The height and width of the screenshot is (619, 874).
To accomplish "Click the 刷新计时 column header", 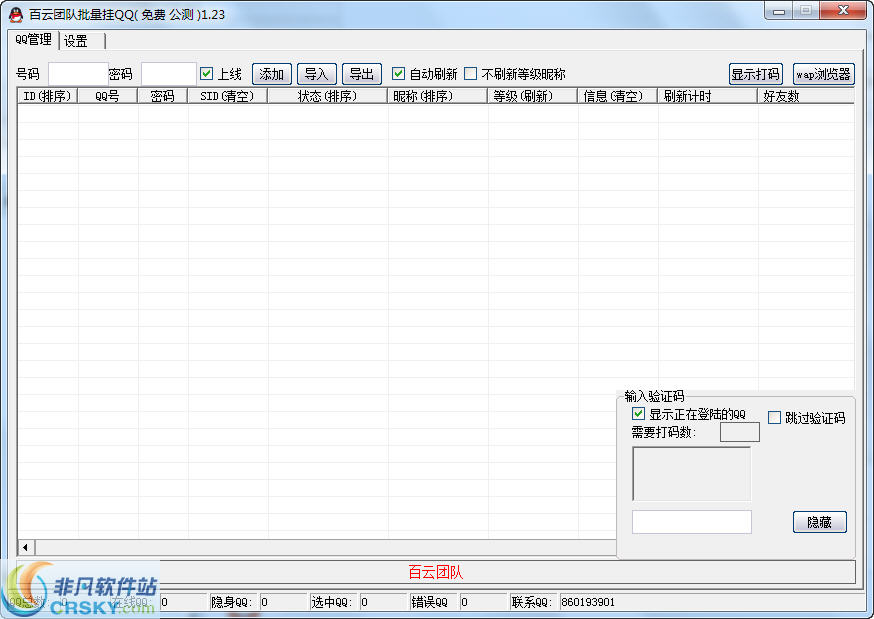I will (x=708, y=96).
